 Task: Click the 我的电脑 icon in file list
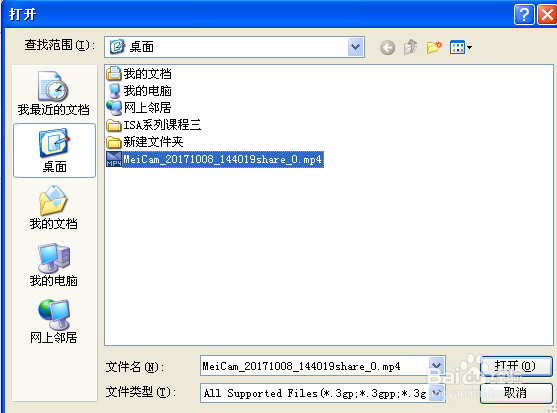pos(114,91)
